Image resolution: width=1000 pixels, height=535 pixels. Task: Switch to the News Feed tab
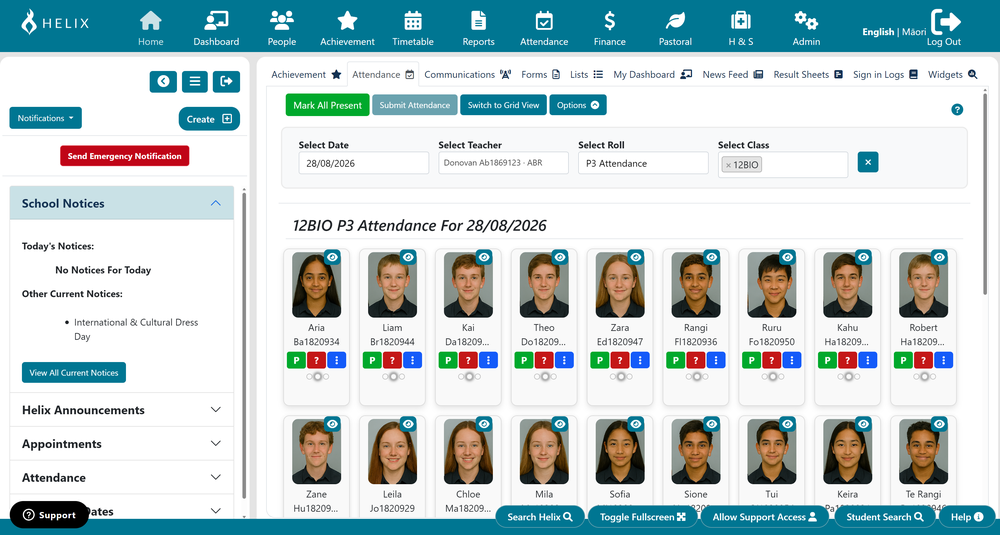733,75
